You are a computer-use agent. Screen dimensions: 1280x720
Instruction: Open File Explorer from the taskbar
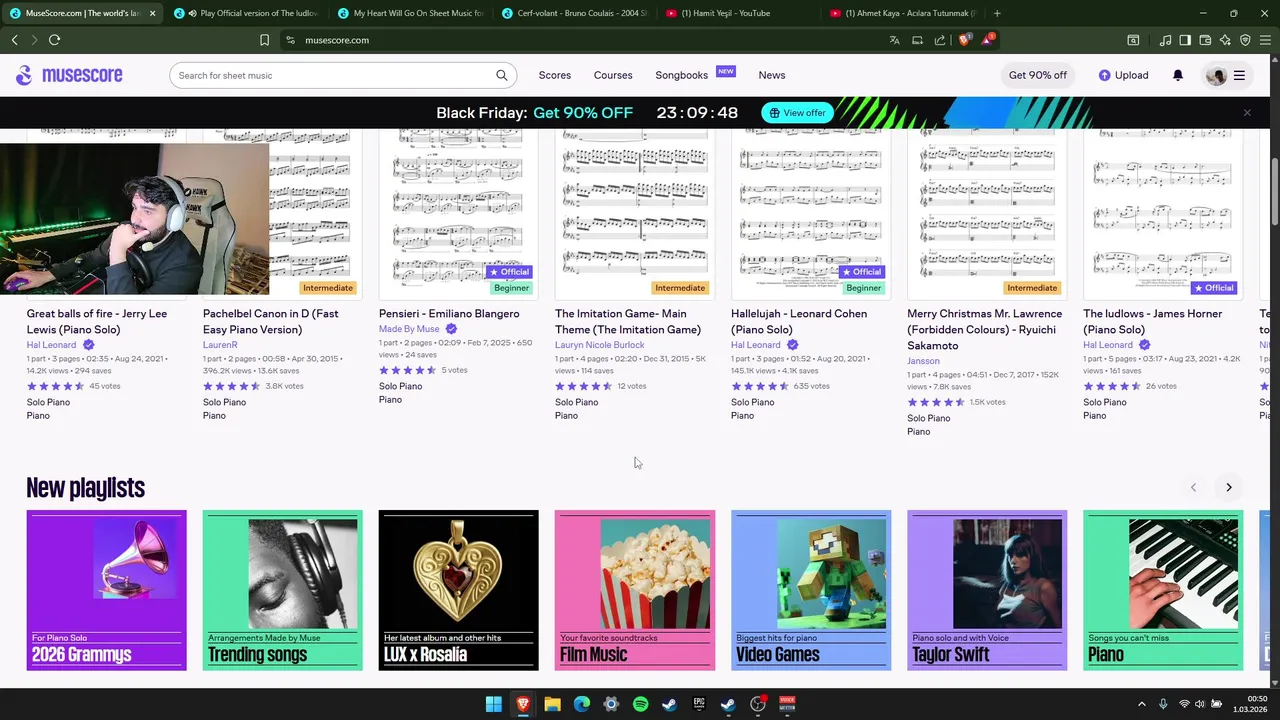(x=552, y=704)
